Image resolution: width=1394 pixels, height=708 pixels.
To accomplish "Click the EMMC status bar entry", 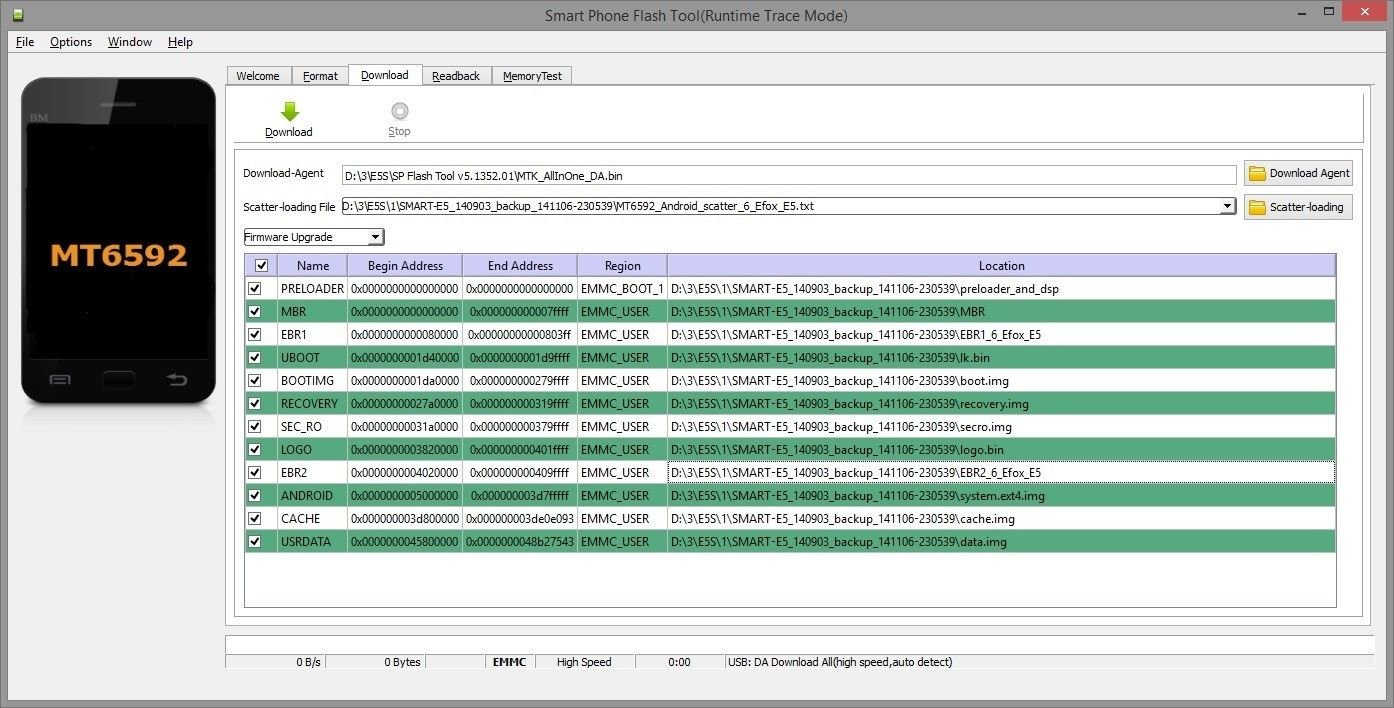I will click(510, 662).
